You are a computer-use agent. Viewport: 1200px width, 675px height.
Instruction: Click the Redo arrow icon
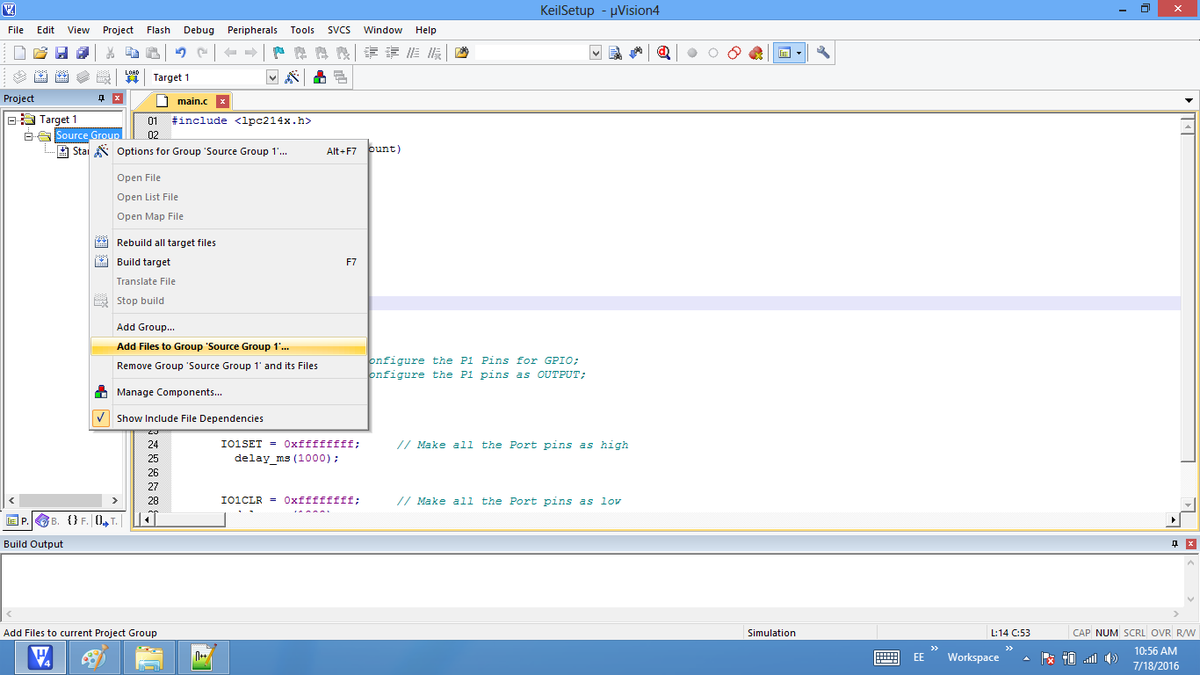(x=203, y=53)
